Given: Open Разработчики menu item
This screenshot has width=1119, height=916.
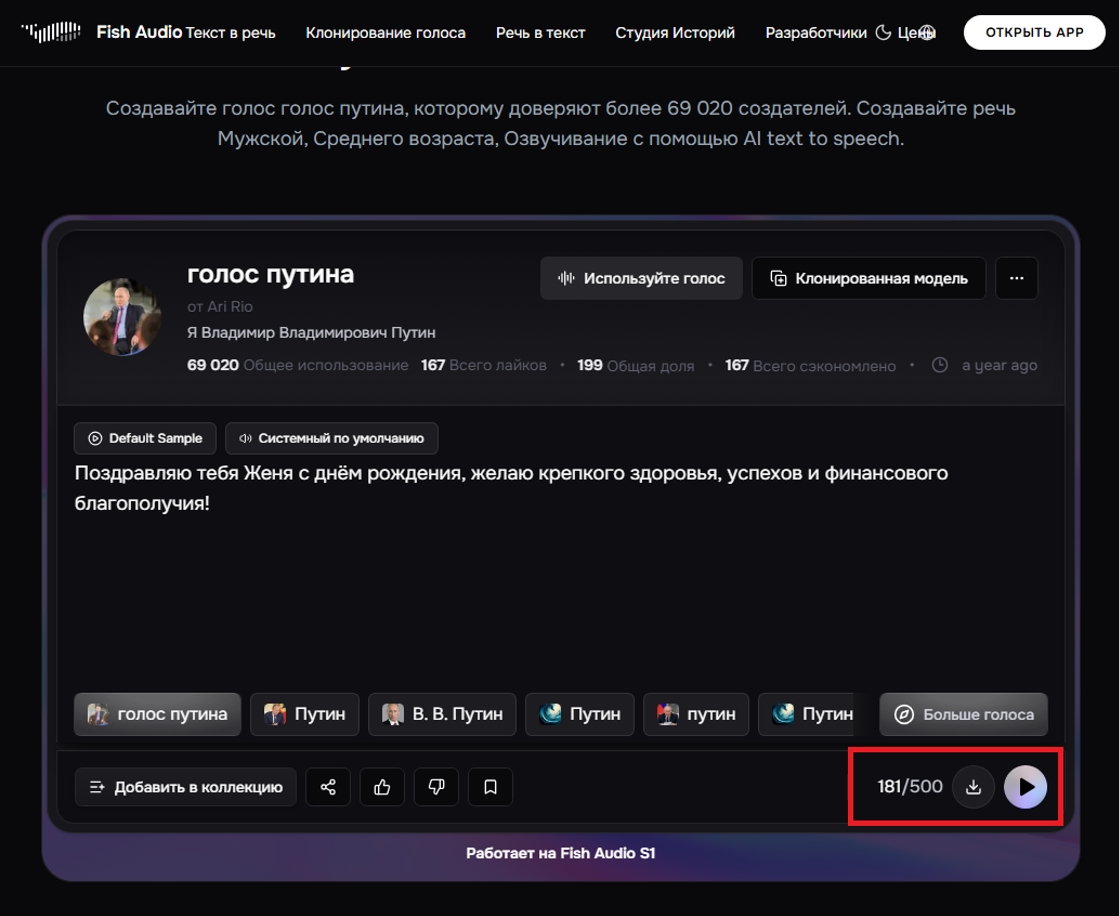Looking at the screenshot, I should point(816,33).
